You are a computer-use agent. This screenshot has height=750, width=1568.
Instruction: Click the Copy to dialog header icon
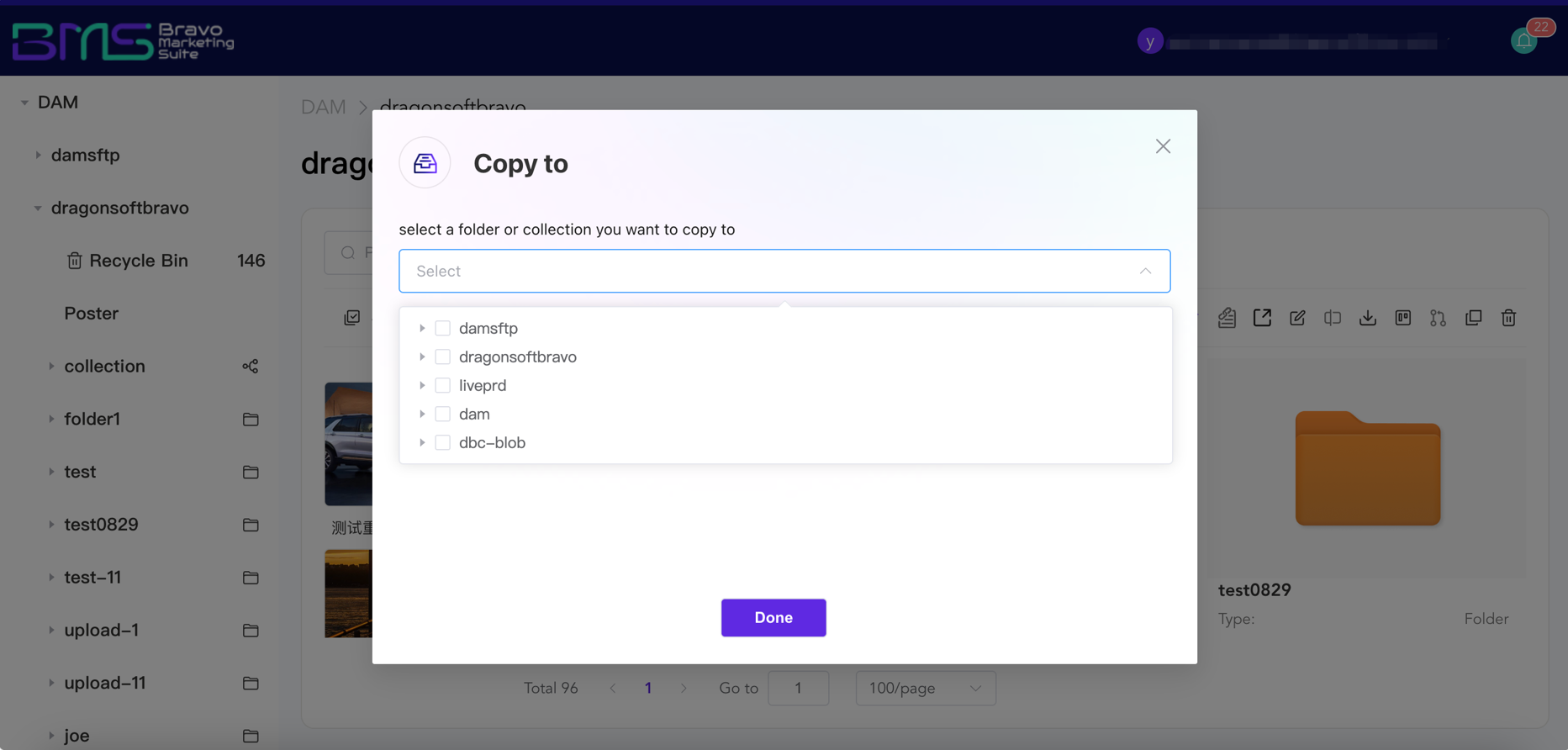(x=425, y=163)
